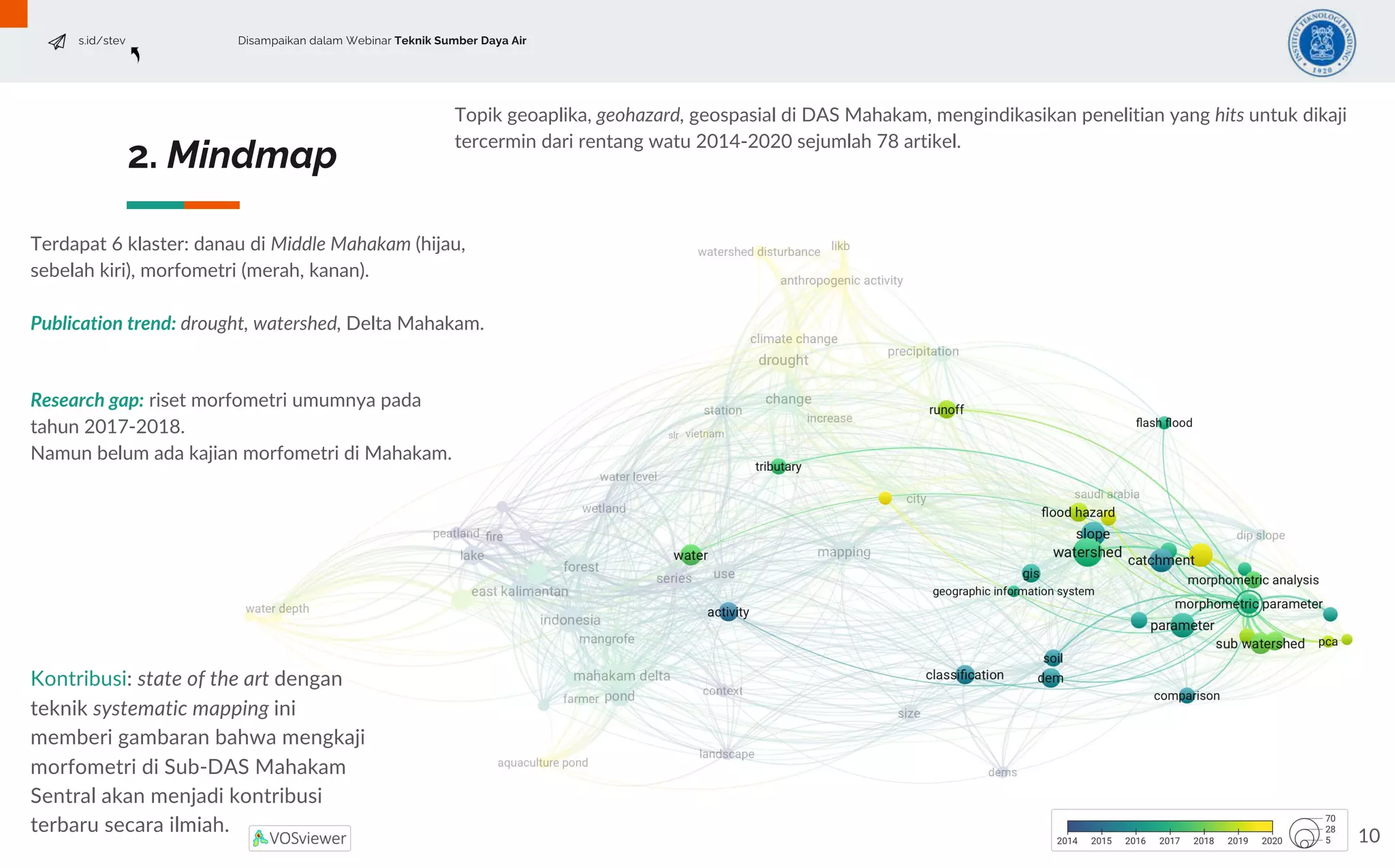Screen dimensions: 1395x868
Task: Click the tributary node label
Action: (778, 466)
